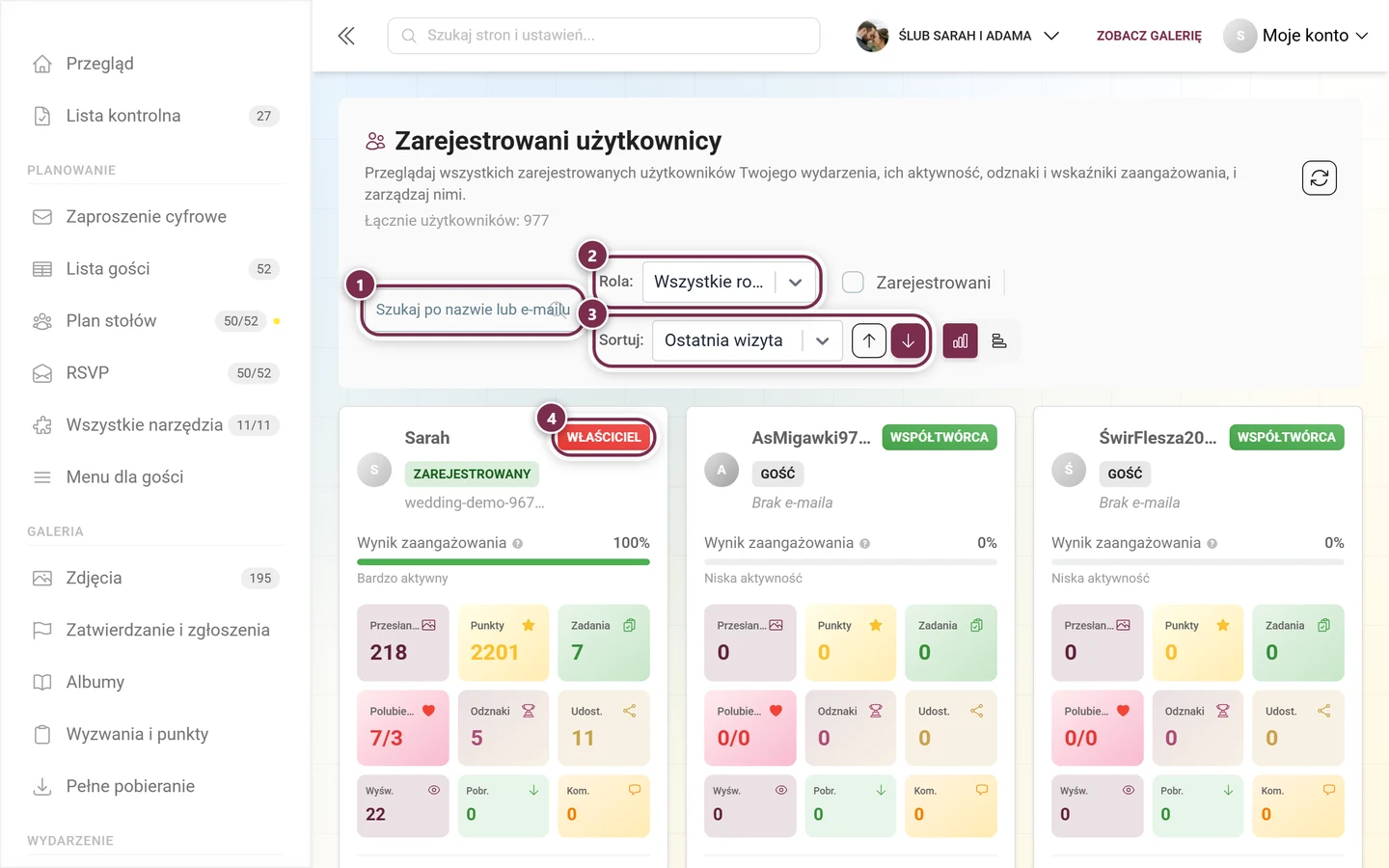Click Sarah's Odznaki tile showing 5
The height and width of the screenshot is (868, 1389).
504,728
